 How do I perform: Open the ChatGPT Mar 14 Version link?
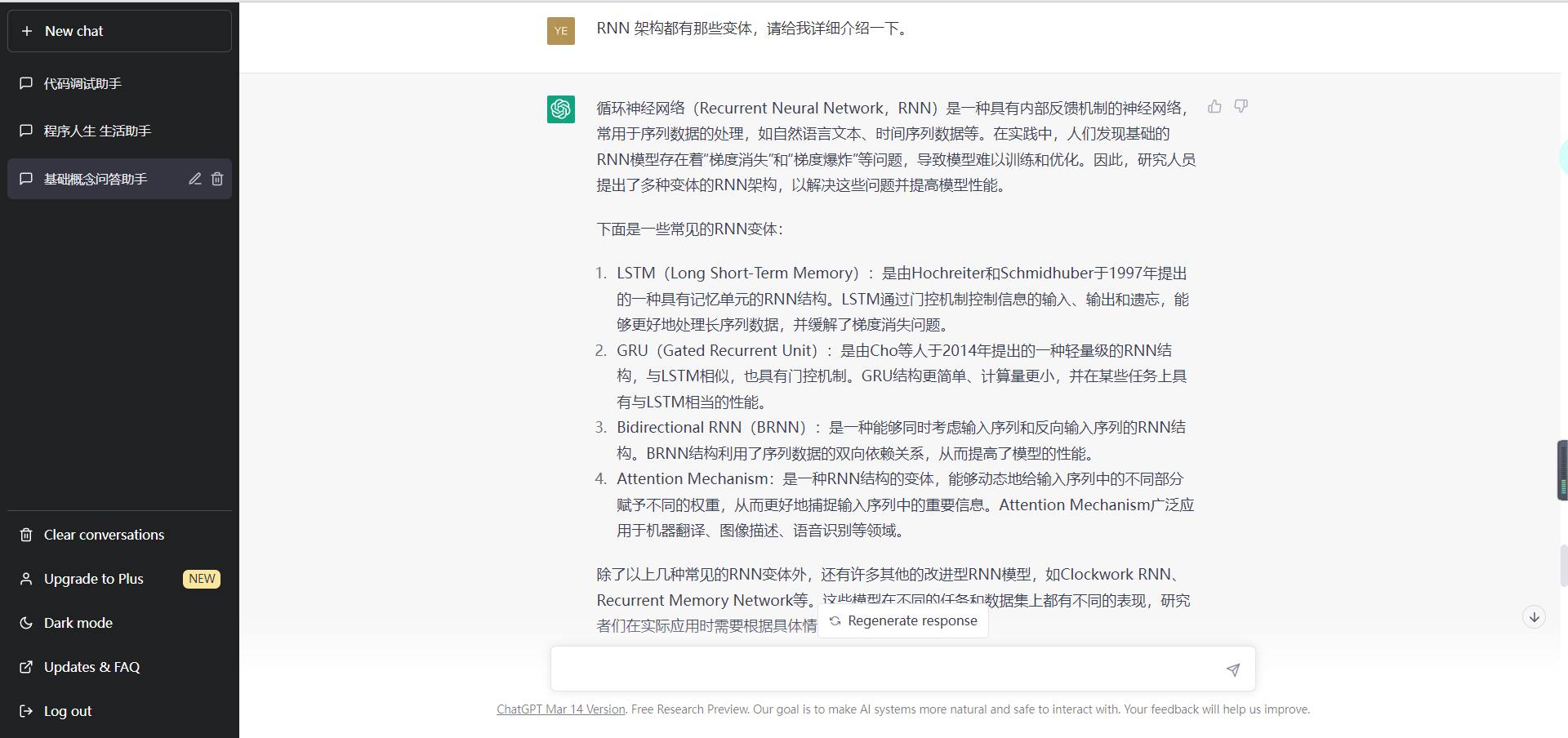[x=561, y=709]
